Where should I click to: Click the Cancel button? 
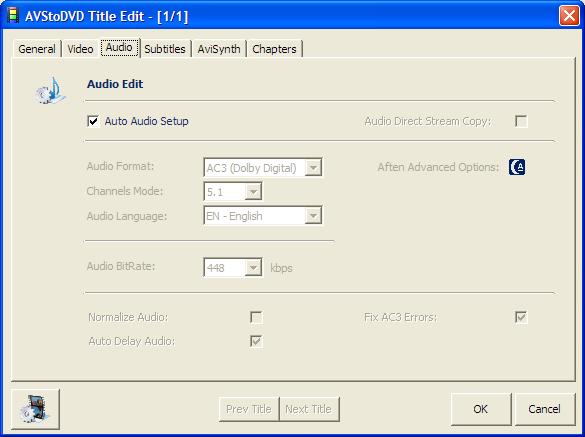point(544,409)
